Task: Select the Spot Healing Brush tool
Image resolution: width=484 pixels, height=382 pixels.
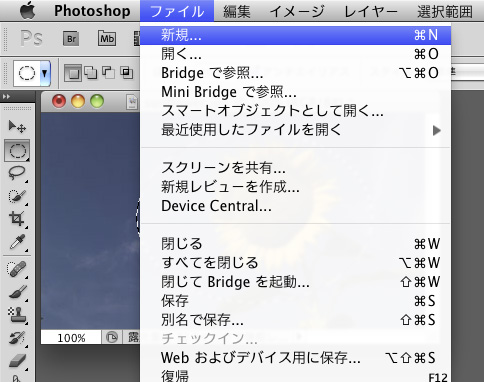Action: click(17, 269)
